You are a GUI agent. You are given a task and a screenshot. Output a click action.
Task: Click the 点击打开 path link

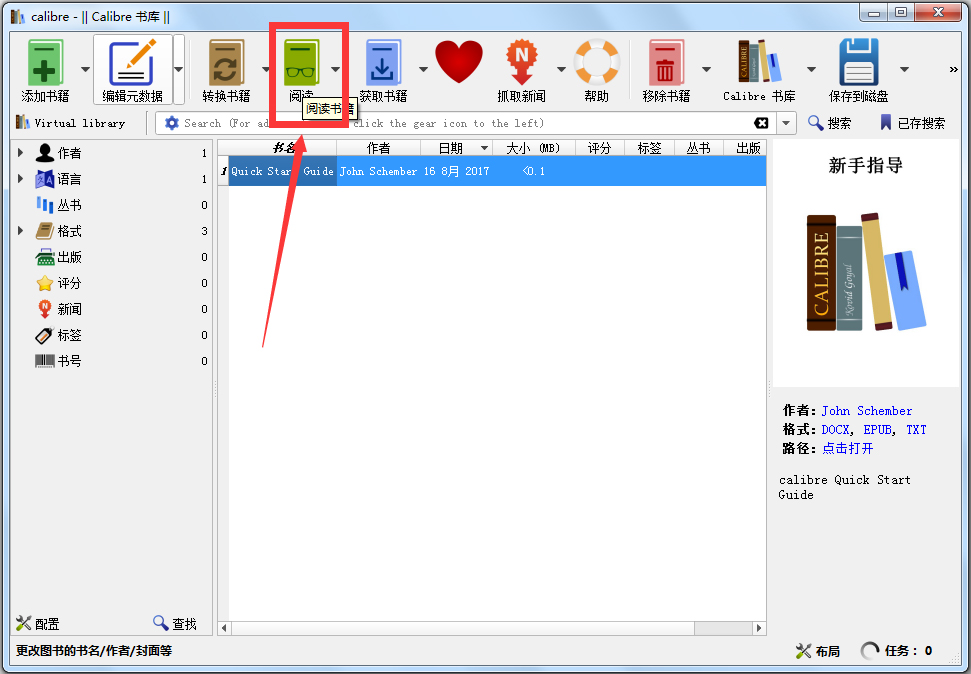(847, 448)
